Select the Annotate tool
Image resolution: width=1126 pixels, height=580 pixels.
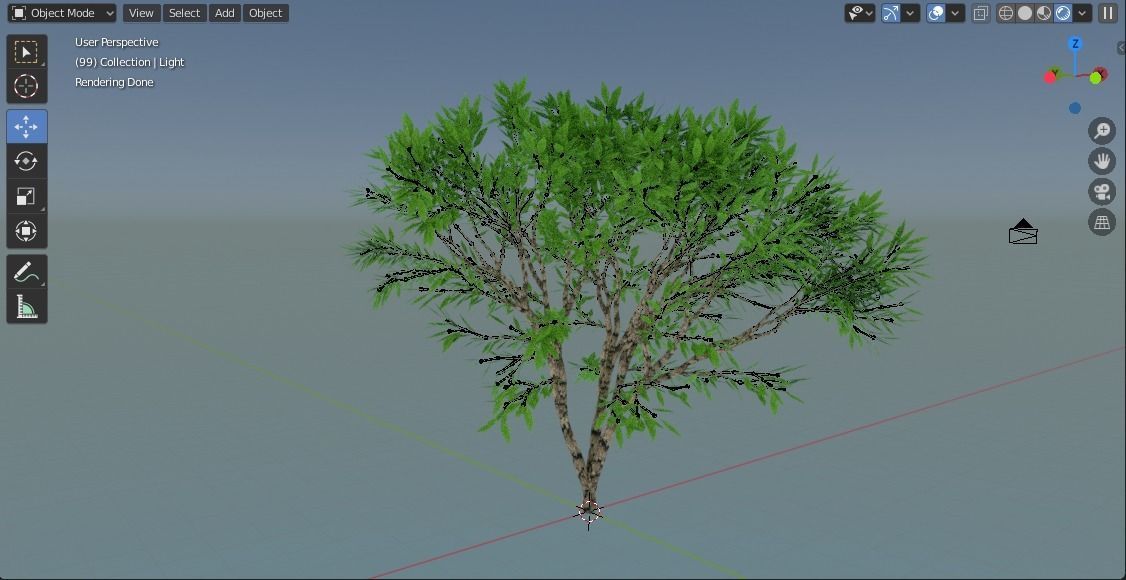[x=26, y=271]
